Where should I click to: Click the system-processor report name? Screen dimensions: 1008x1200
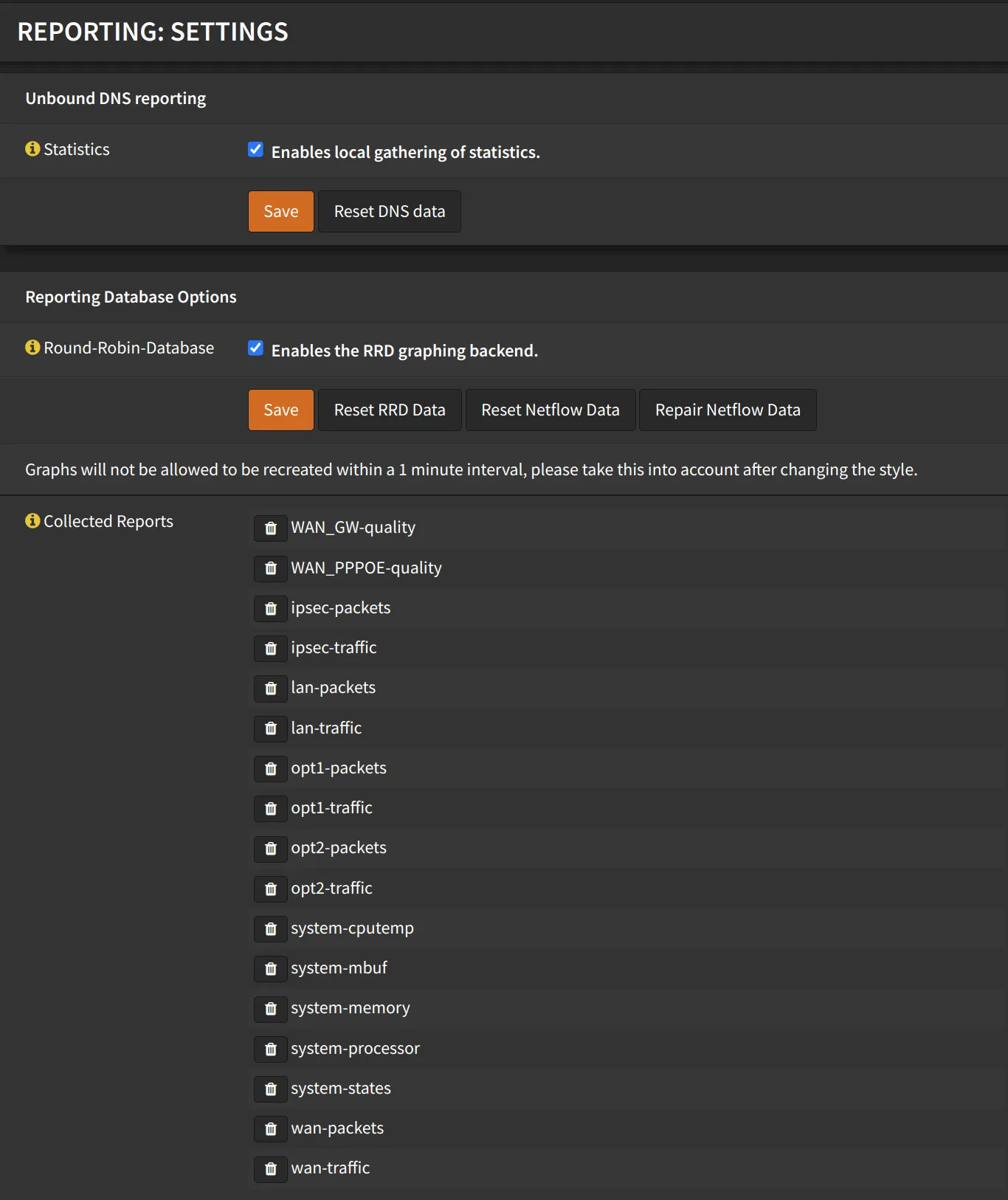pyautogui.click(x=355, y=1049)
